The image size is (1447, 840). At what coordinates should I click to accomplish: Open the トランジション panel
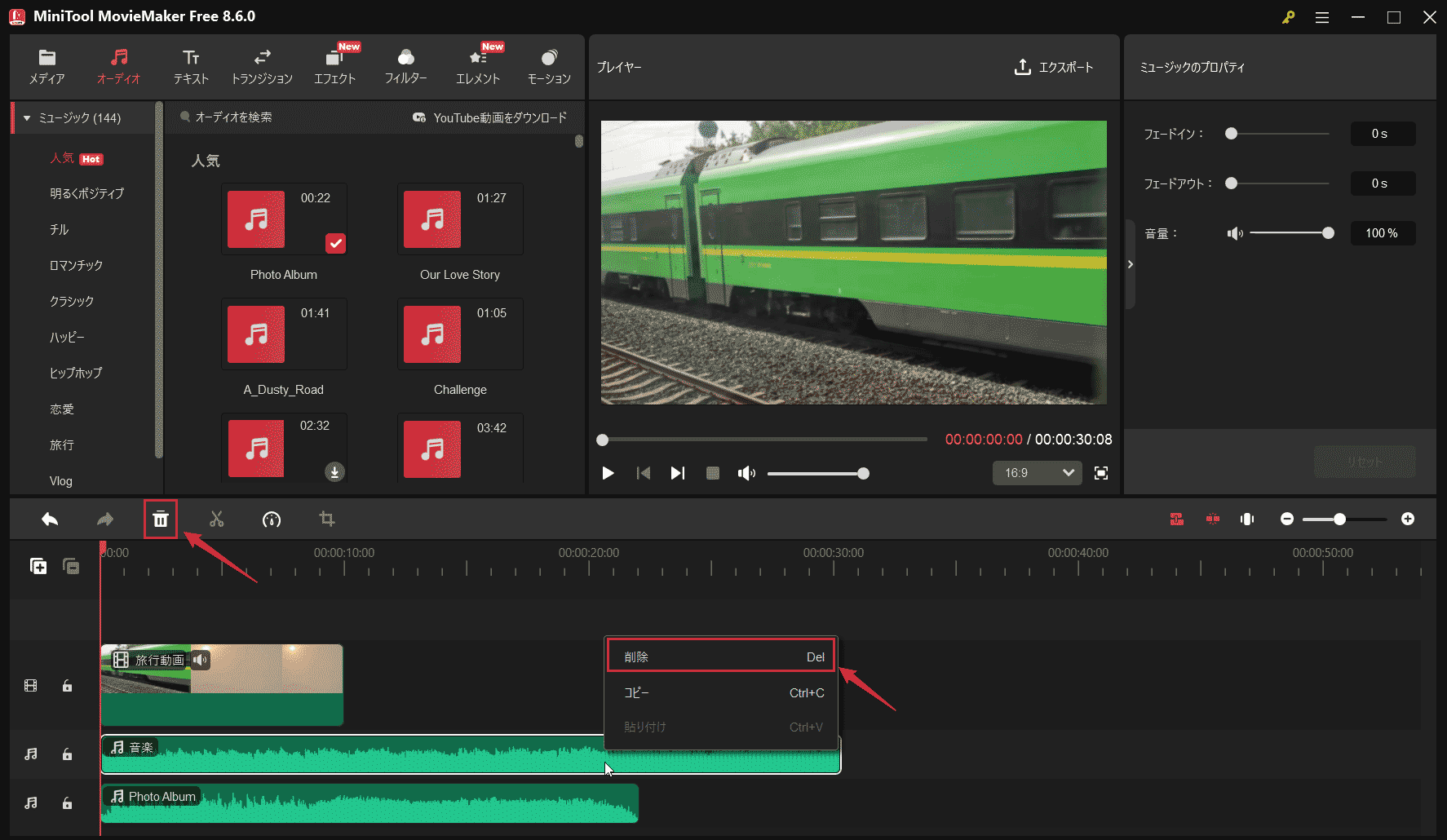click(x=261, y=65)
